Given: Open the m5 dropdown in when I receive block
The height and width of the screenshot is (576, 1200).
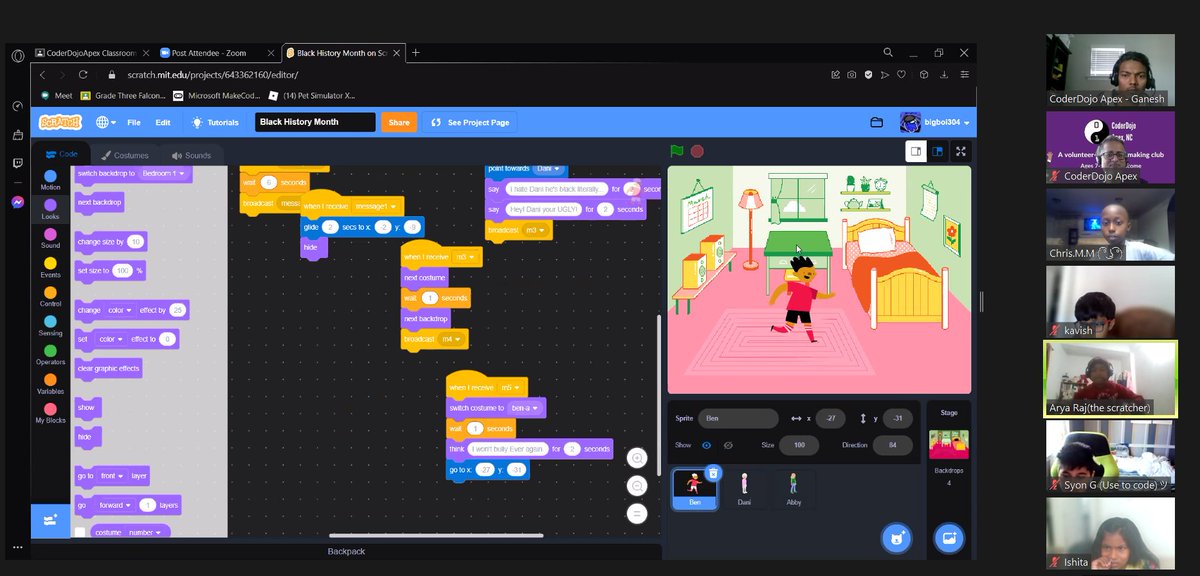Looking at the screenshot, I should click(511, 387).
